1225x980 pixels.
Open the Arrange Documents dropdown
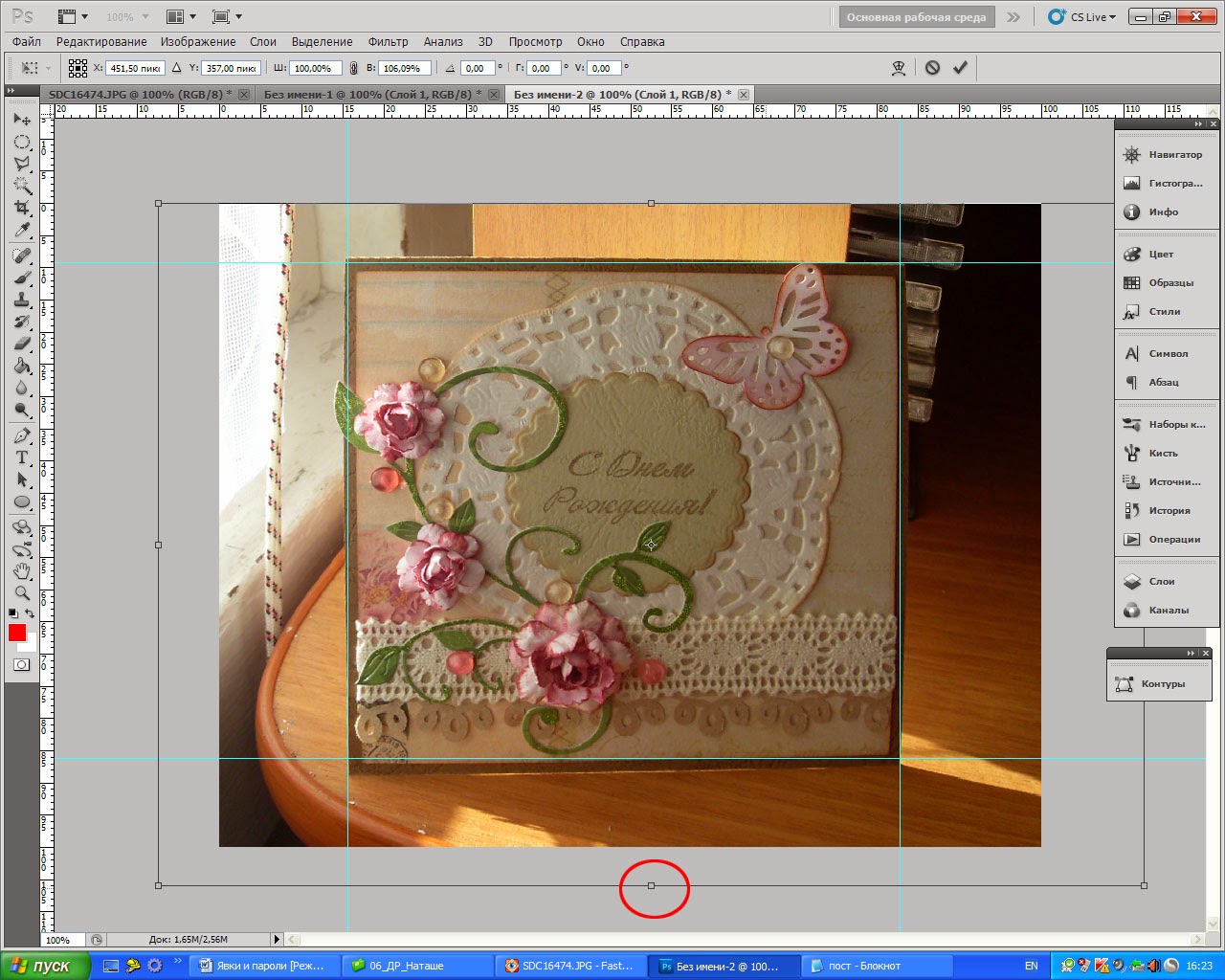pyautogui.click(x=181, y=16)
